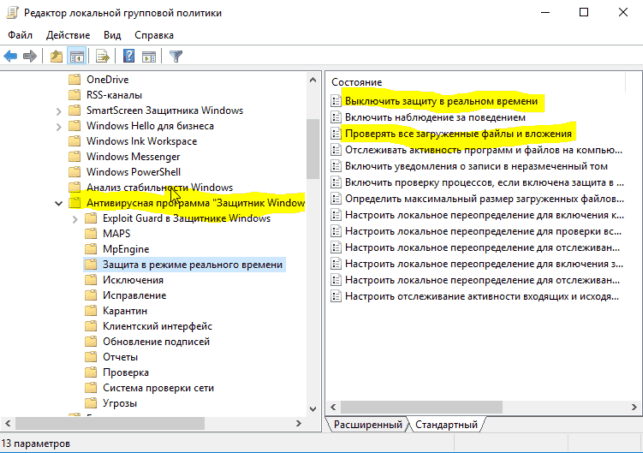Toggle the console tree show/hide icon
This screenshot has width=643, height=453.
click(x=77, y=56)
